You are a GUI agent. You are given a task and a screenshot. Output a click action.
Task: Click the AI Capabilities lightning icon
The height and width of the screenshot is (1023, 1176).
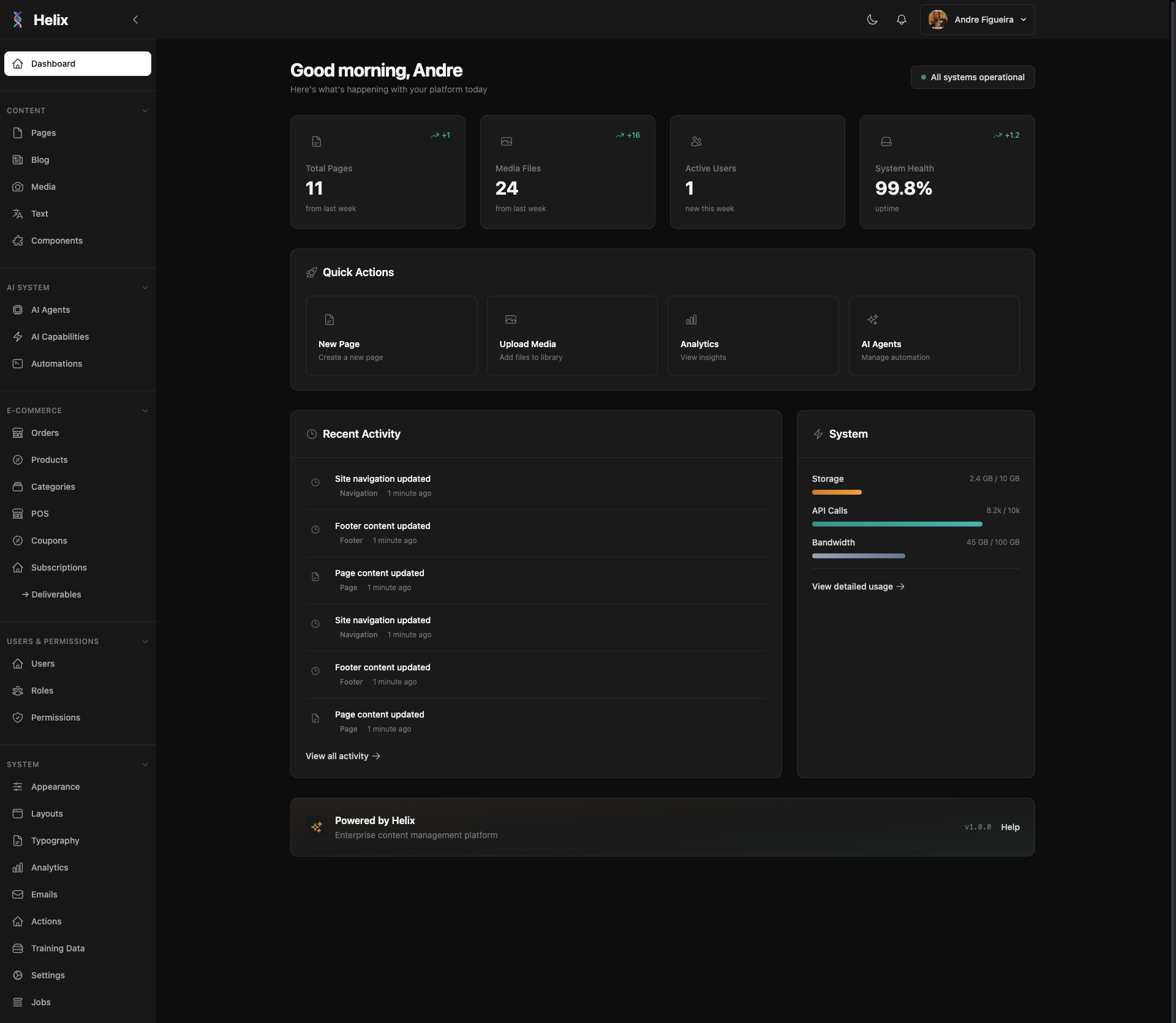click(18, 337)
